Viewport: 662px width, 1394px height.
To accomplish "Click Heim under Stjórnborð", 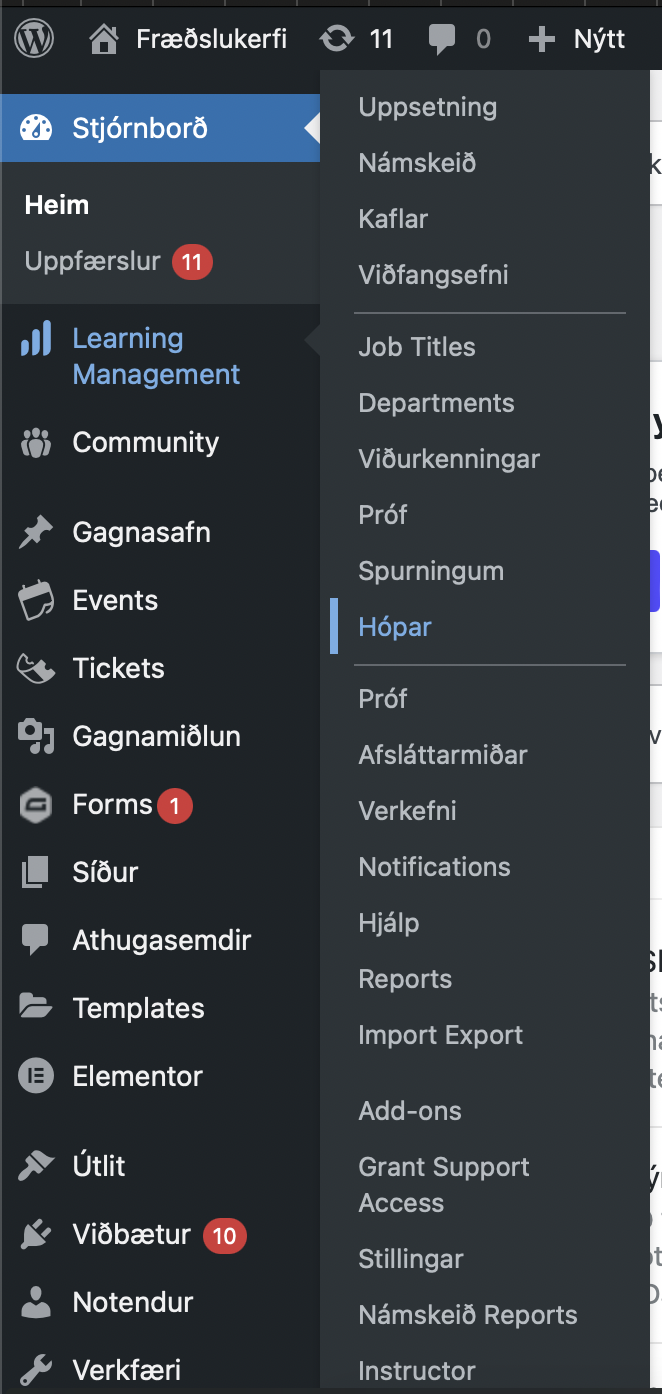I will coord(57,205).
